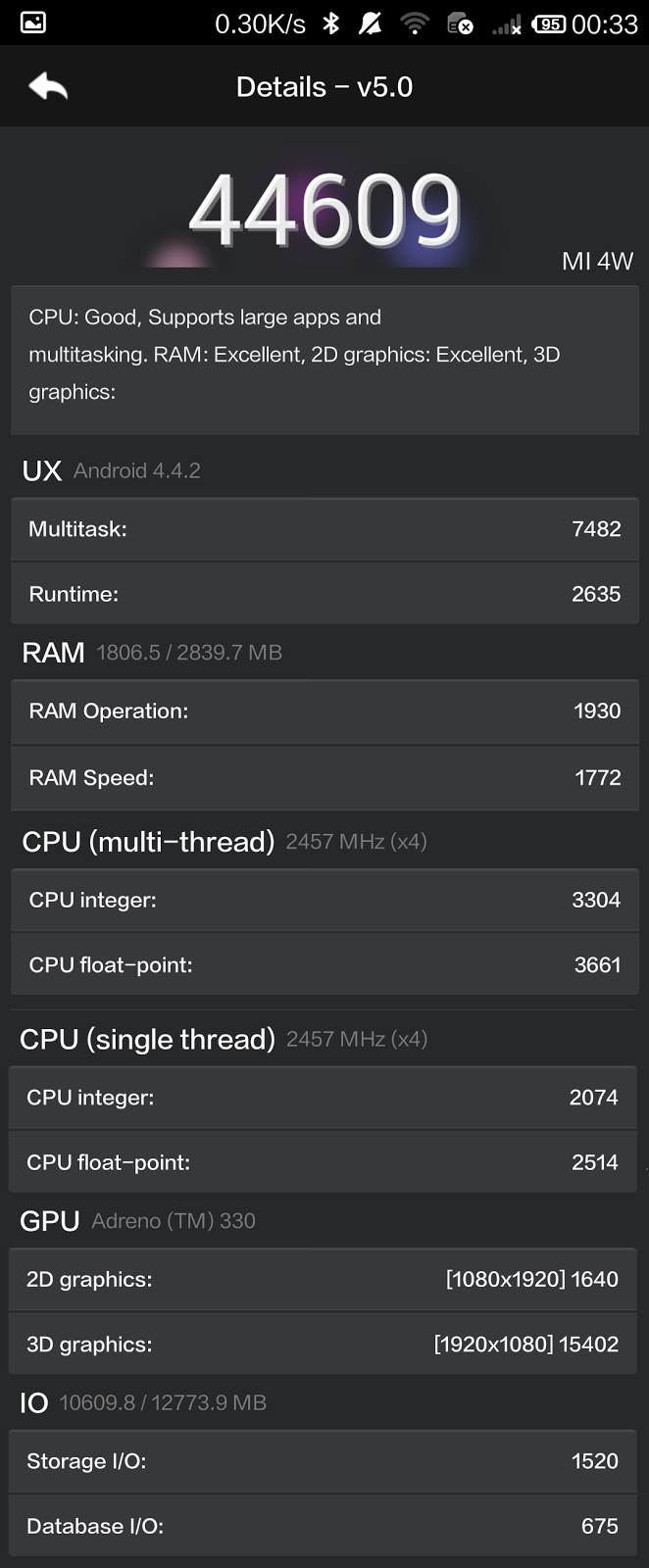
Task: Tap the battery level indicator
Action: (x=549, y=24)
